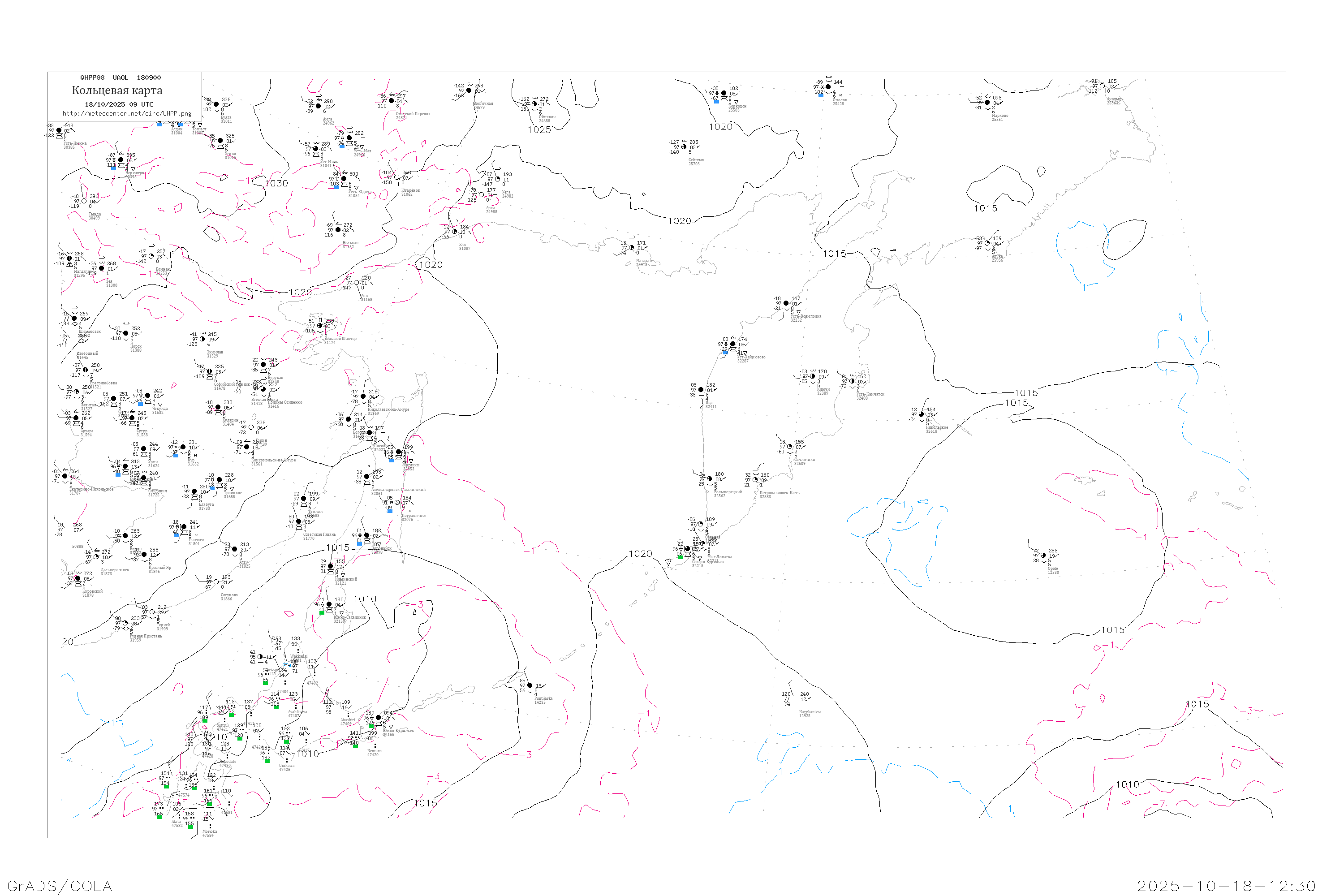Click the Бомнак station cloud symbol
The image size is (1344, 896).
pyautogui.click(x=151, y=256)
